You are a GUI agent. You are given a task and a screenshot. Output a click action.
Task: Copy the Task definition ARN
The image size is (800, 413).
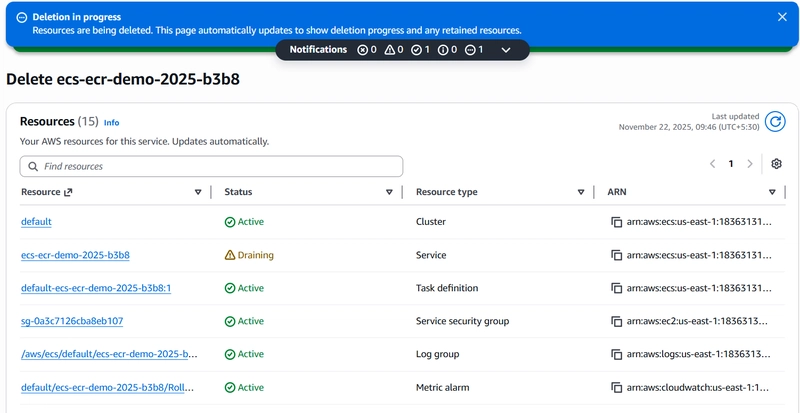point(617,288)
